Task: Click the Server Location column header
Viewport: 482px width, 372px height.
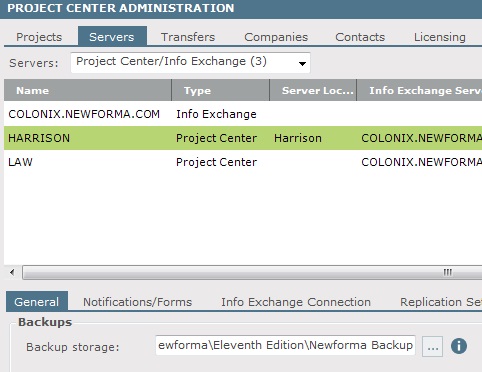Action: click(313, 90)
